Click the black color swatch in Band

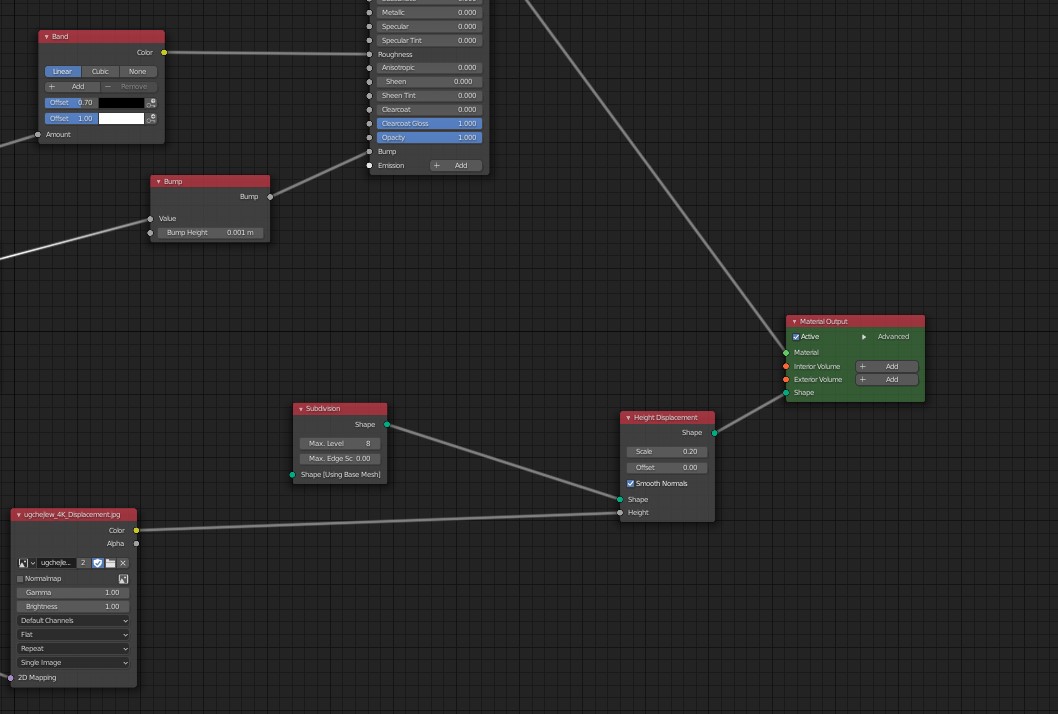pos(121,103)
